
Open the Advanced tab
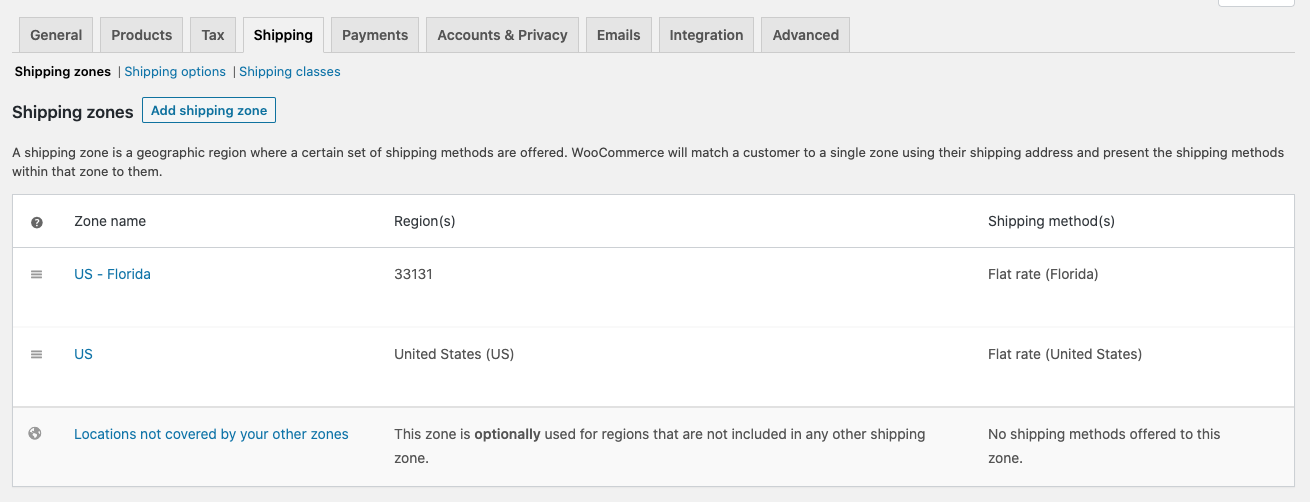point(806,35)
